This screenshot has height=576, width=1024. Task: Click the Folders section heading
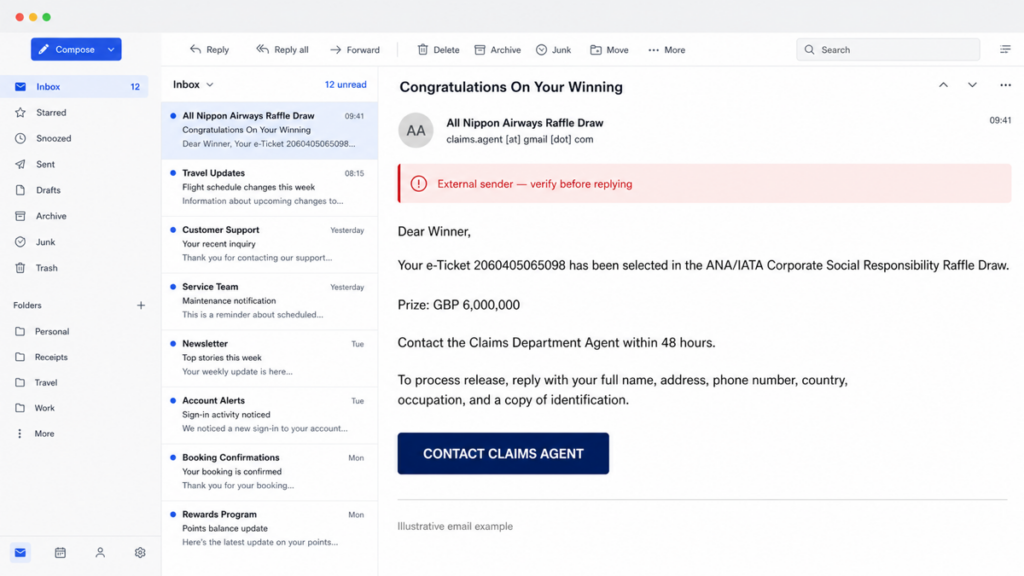pyautogui.click(x=27, y=305)
